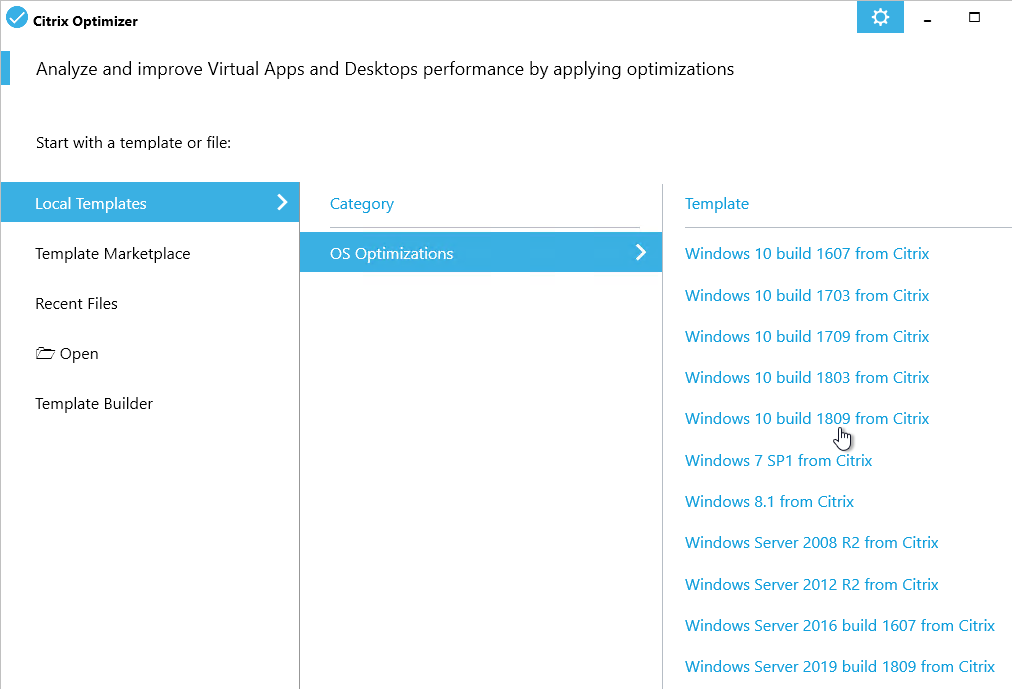Choose Windows 7 SP1 from Citrix
This screenshot has width=1012, height=689.
(778, 461)
